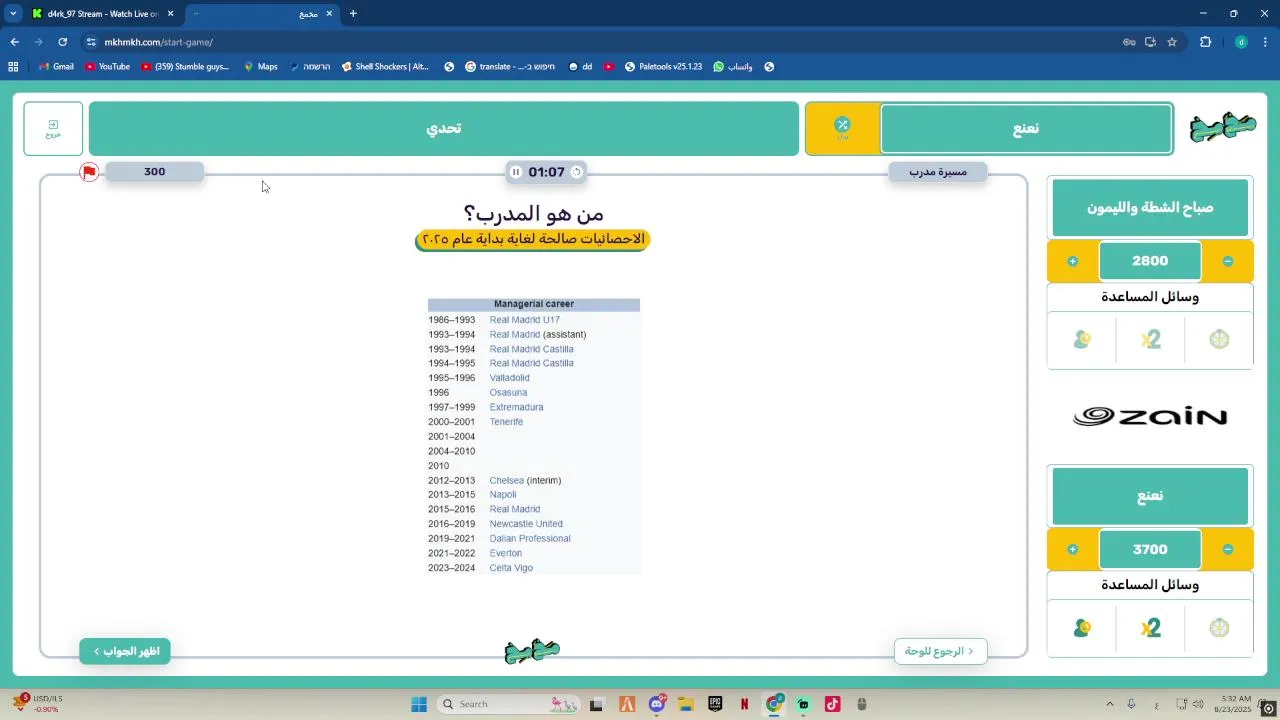This screenshot has height=720, width=1280.
Task: Use the coin-person helper for صباح الشطة والليمون team
Action: (1082, 340)
